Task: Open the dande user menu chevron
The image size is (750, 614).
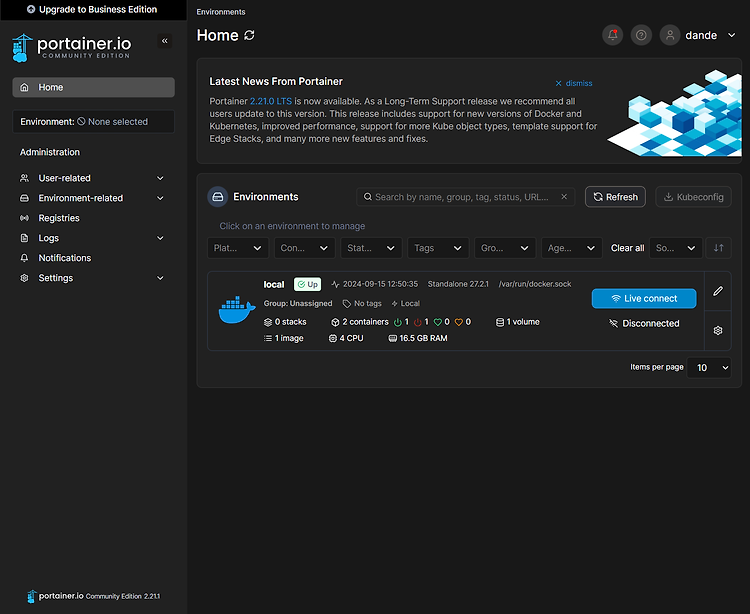Action: 731,35
